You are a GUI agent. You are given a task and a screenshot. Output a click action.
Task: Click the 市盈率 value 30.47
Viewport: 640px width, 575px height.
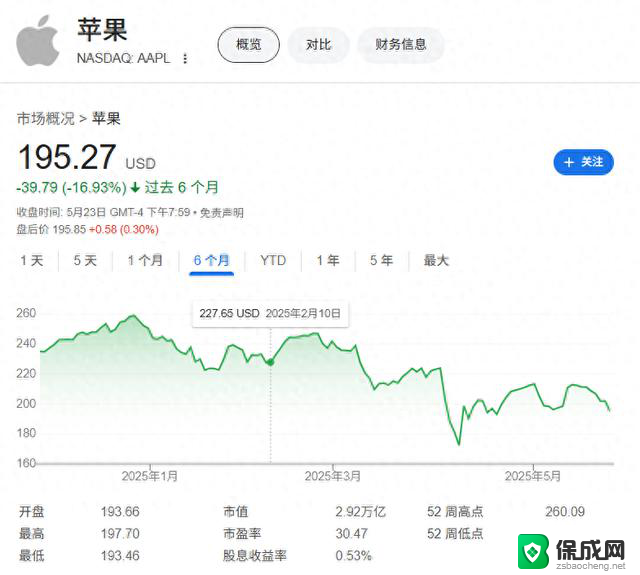(x=351, y=534)
